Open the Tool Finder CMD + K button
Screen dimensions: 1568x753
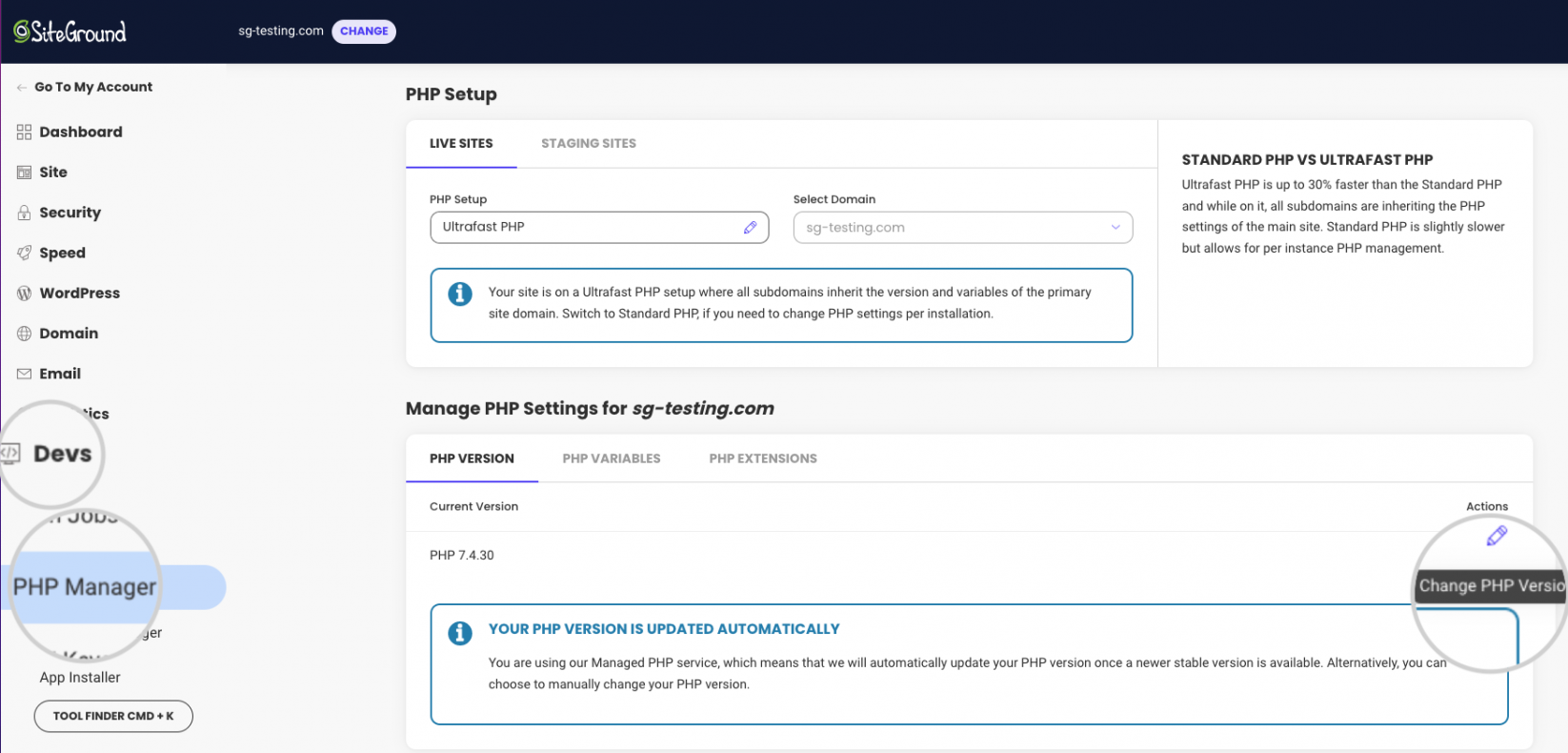pos(113,716)
